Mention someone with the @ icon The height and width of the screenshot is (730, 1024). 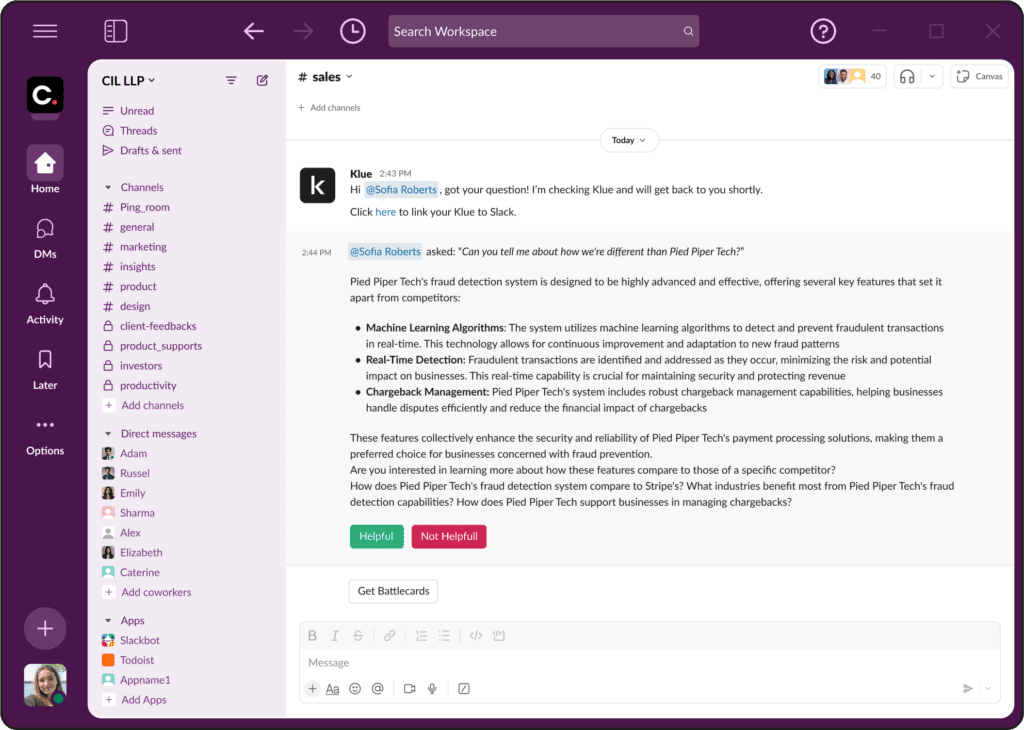click(x=377, y=689)
